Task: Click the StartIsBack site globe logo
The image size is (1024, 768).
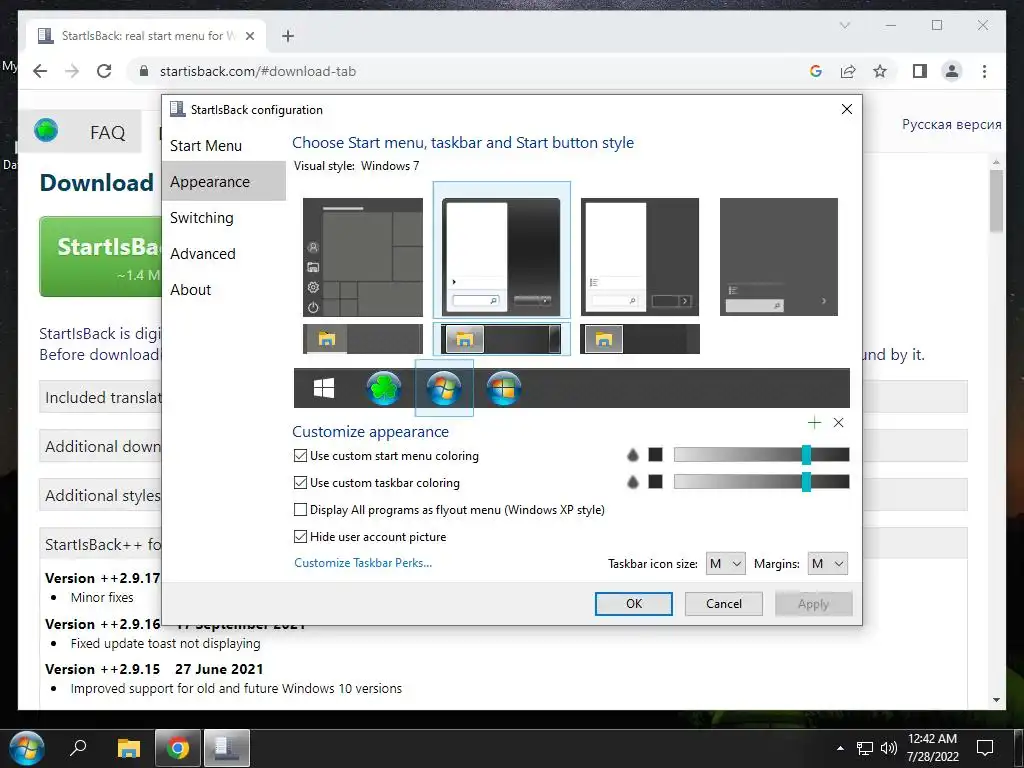Action: (46, 131)
